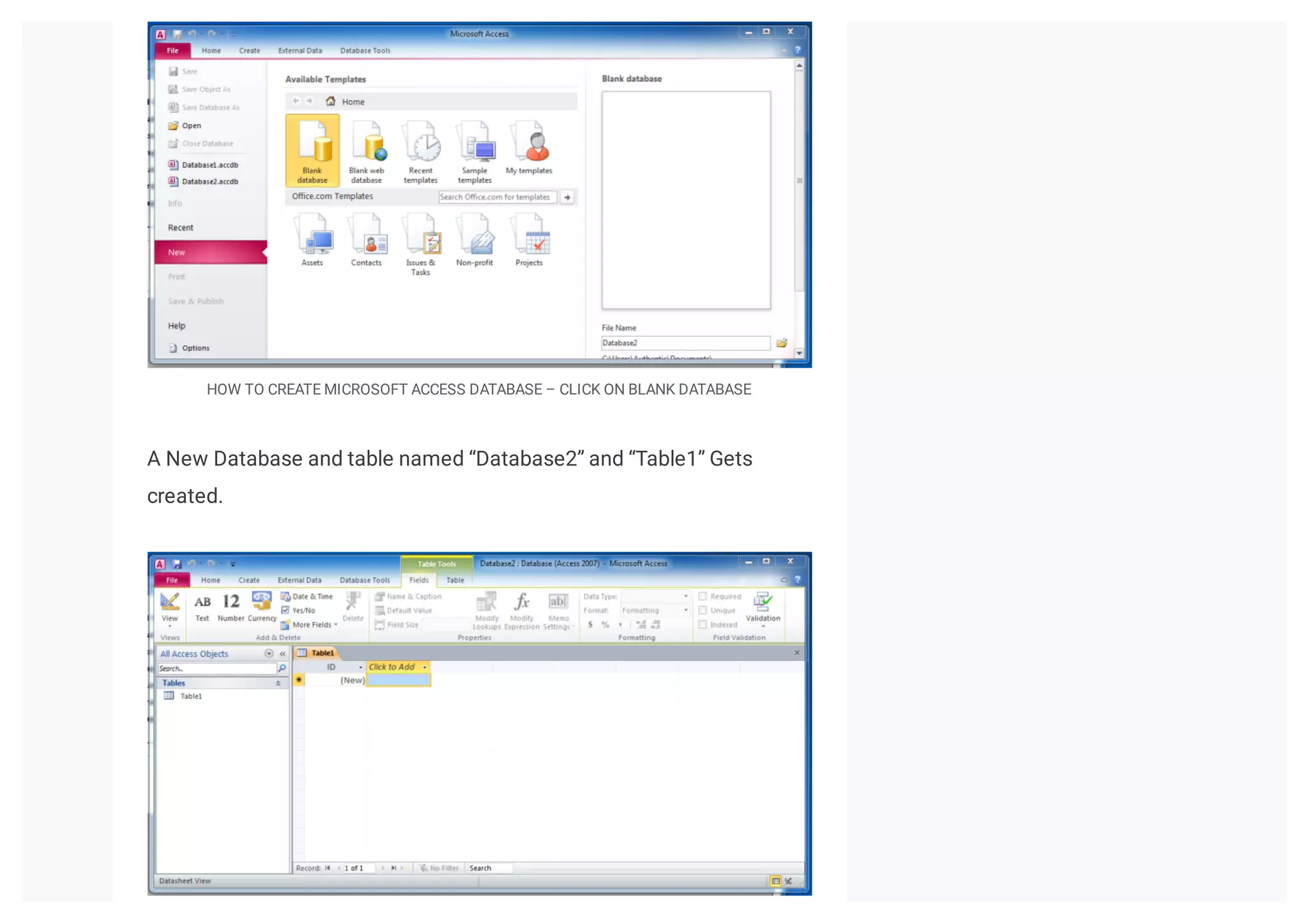Open My templates category
The image size is (1308, 924).
(529, 148)
